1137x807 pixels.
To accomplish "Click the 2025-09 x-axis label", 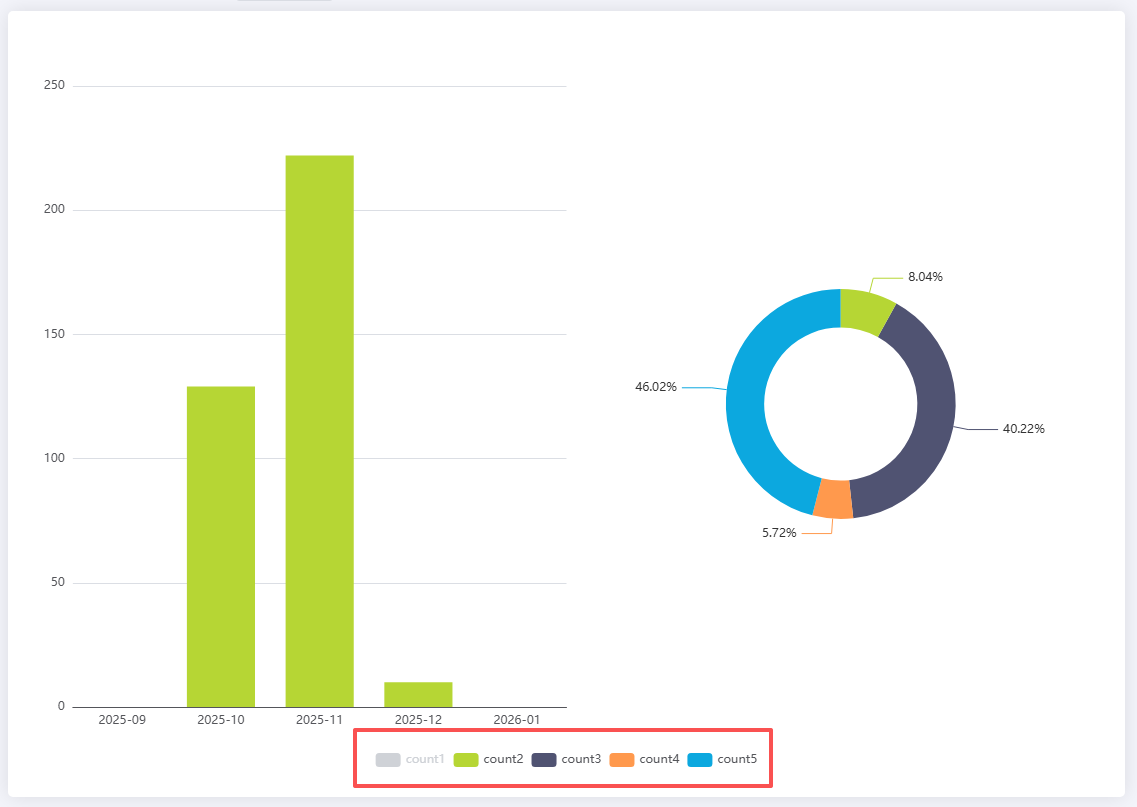I will point(122,720).
